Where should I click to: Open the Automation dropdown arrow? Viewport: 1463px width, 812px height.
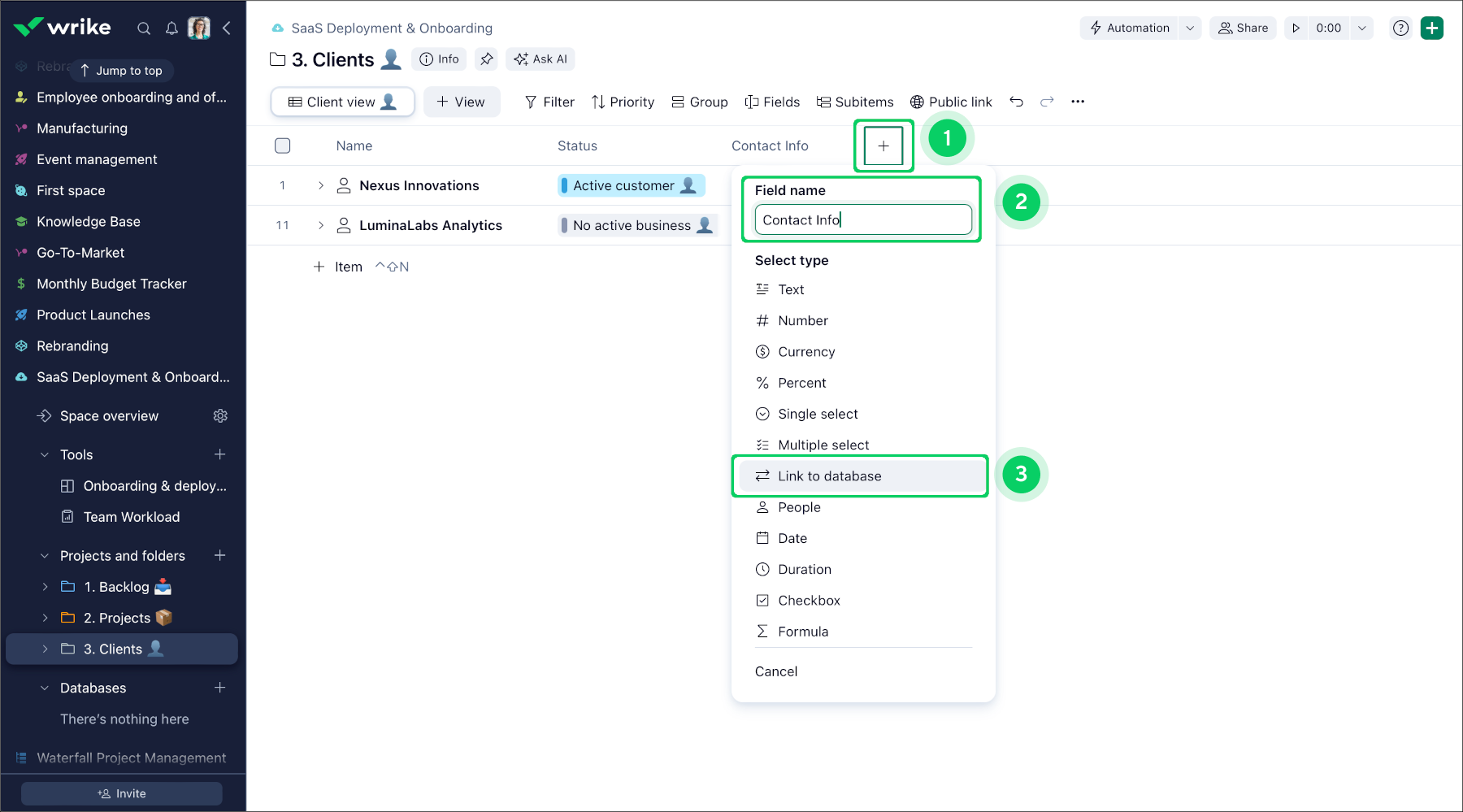(x=1191, y=27)
